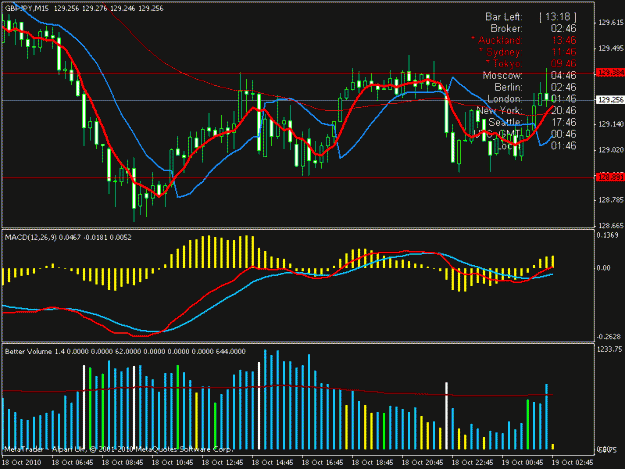Select the red 128.891 level price tag
The height and width of the screenshot is (469, 625).
[610, 177]
